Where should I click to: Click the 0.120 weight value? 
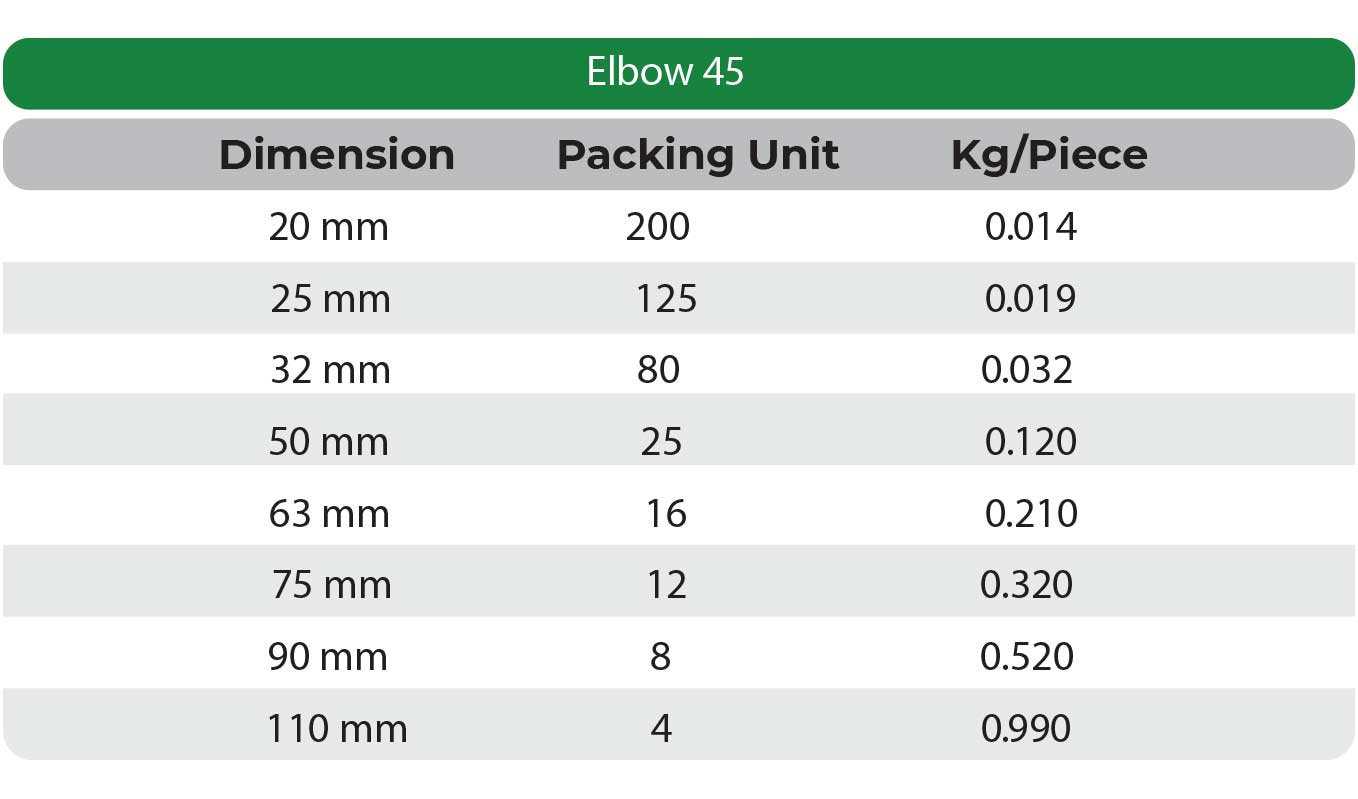coord(1031,442)
